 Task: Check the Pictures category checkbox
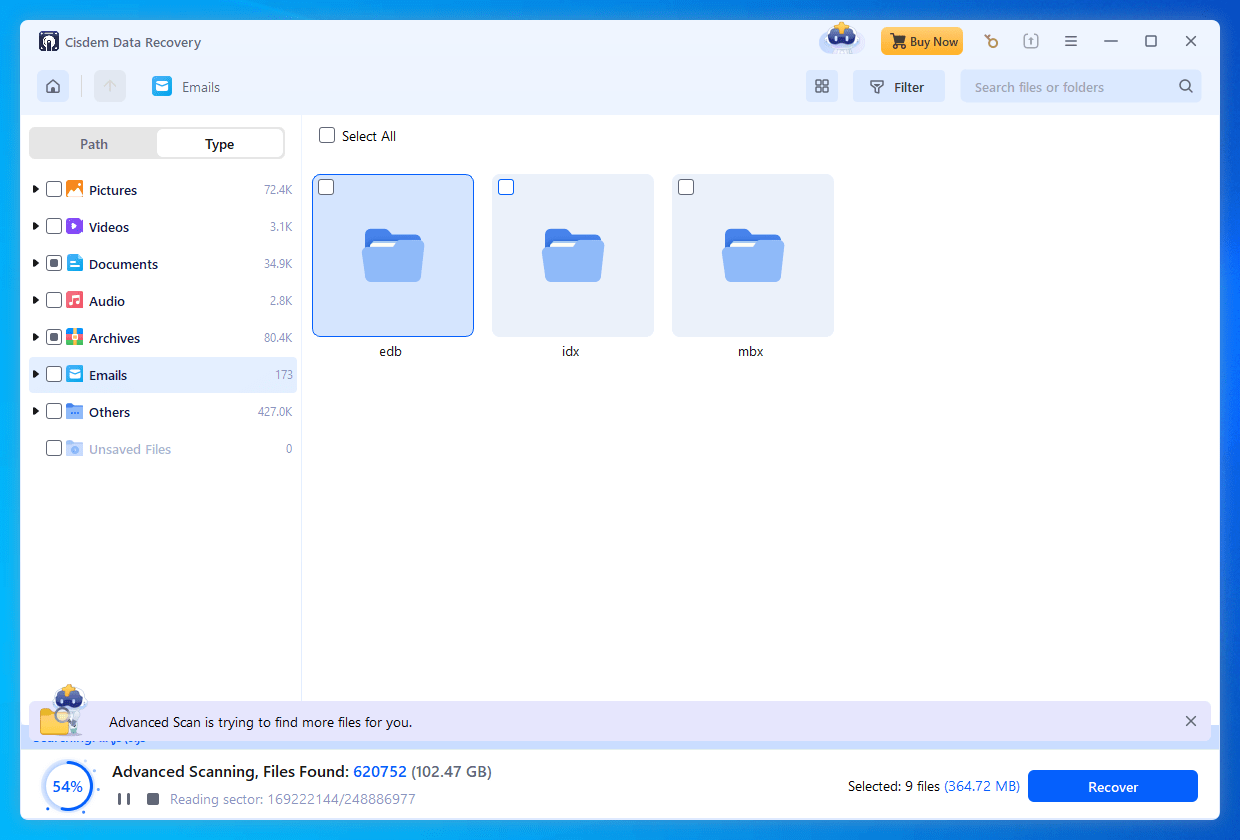(54, 190)
